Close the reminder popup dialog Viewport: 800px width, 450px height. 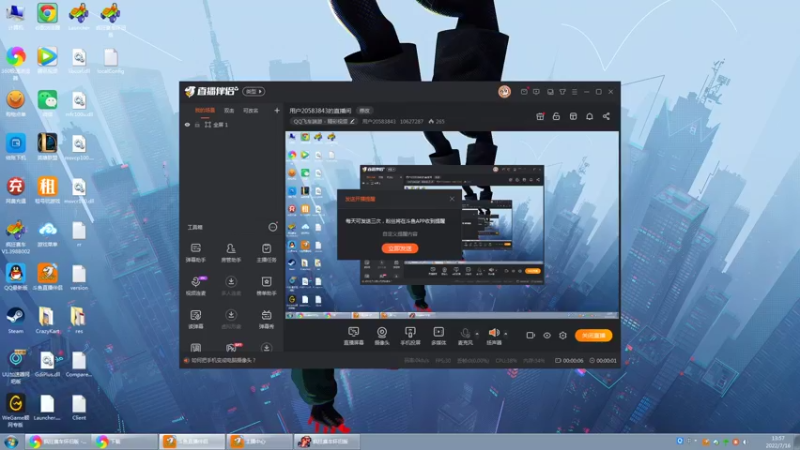[452, 199]
